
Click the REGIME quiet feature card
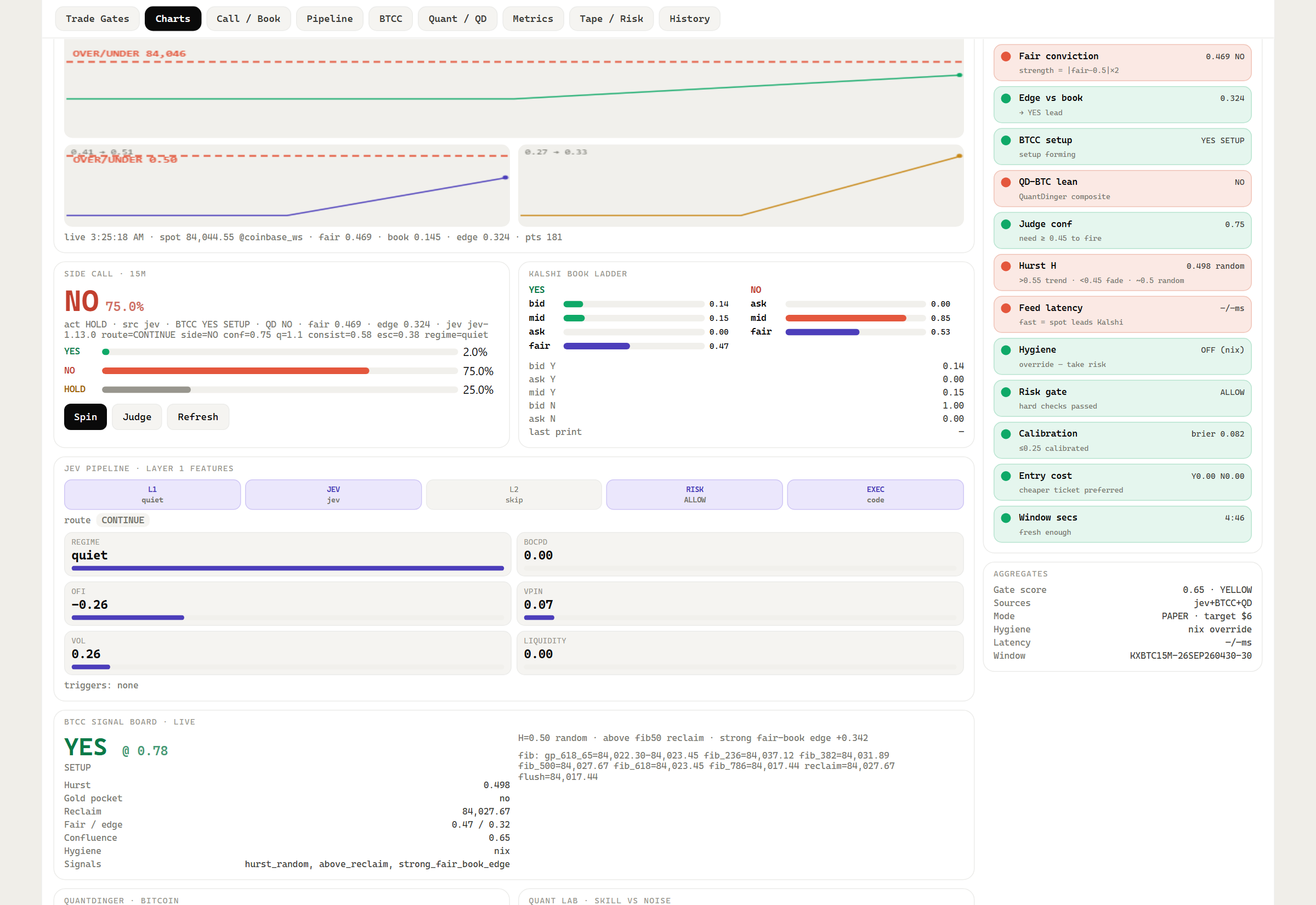pyautogui.click(x=287, y=554)
